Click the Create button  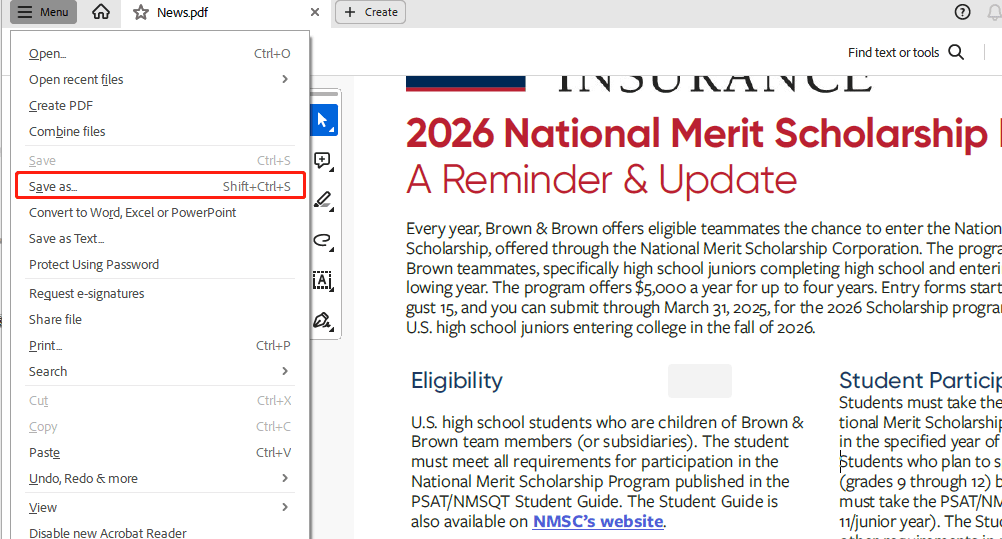(x=371, y=12)
